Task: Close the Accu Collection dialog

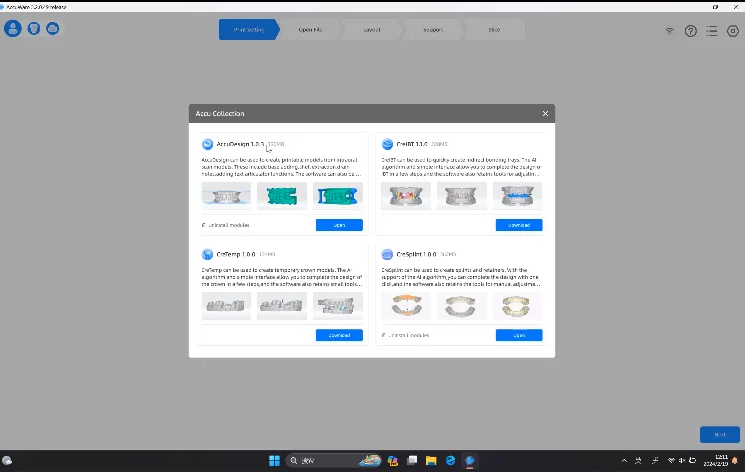Action: 545,114
